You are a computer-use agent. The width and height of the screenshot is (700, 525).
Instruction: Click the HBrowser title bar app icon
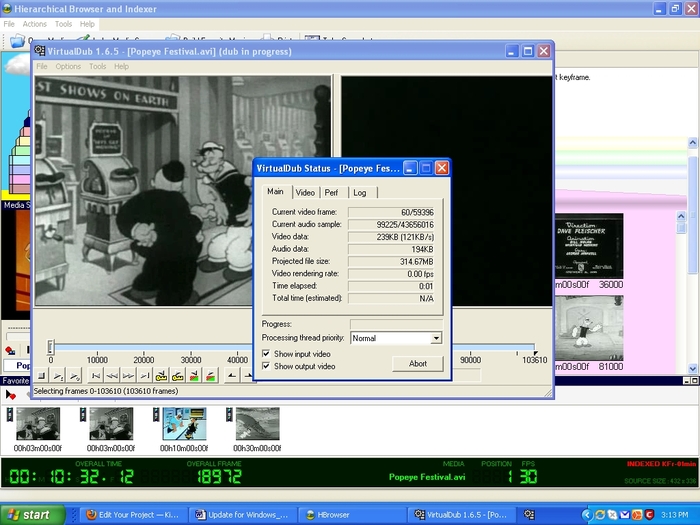point(7,8)
